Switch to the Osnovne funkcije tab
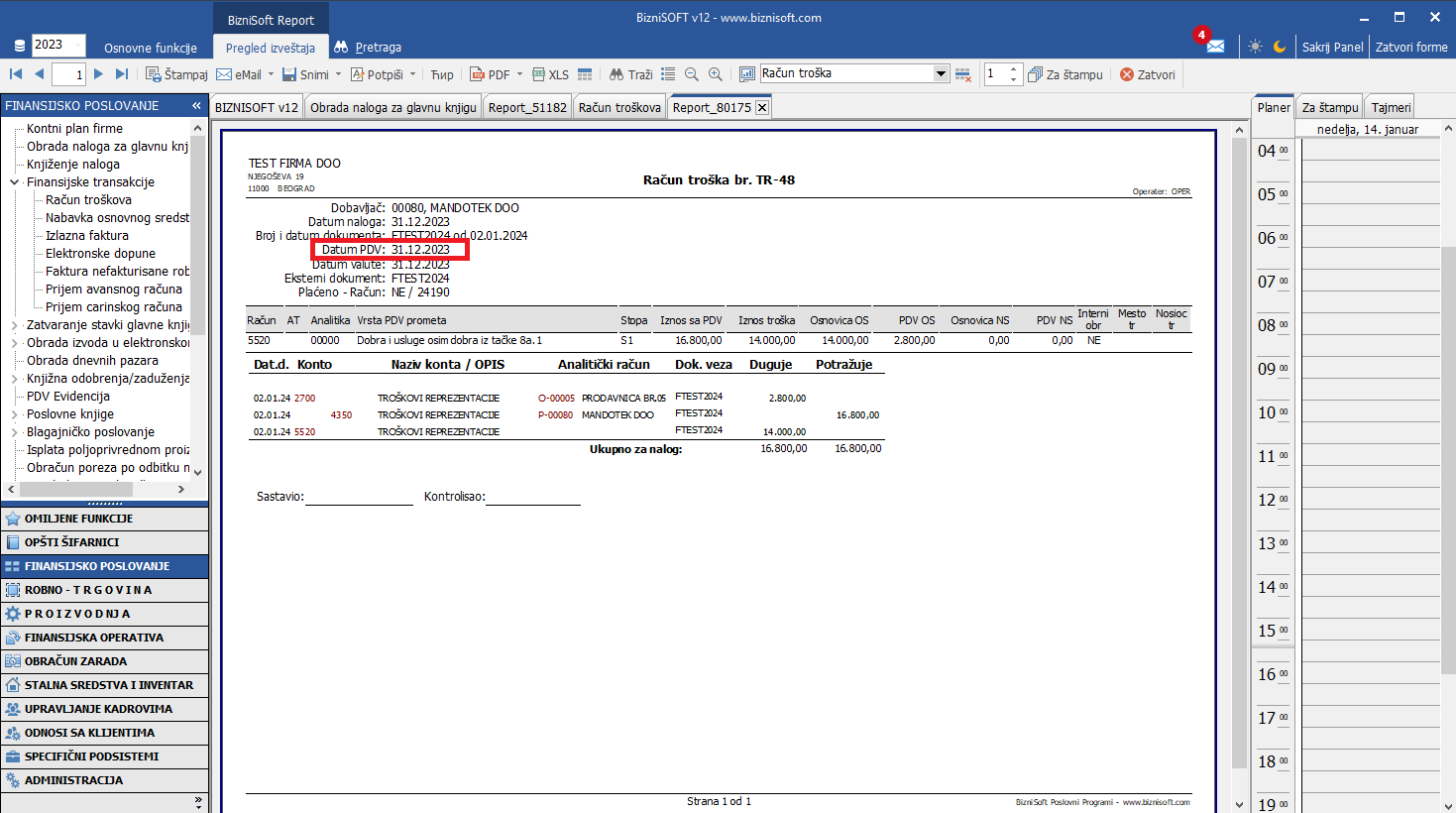Screen dimensions: 1456x813 pos(151,48)
